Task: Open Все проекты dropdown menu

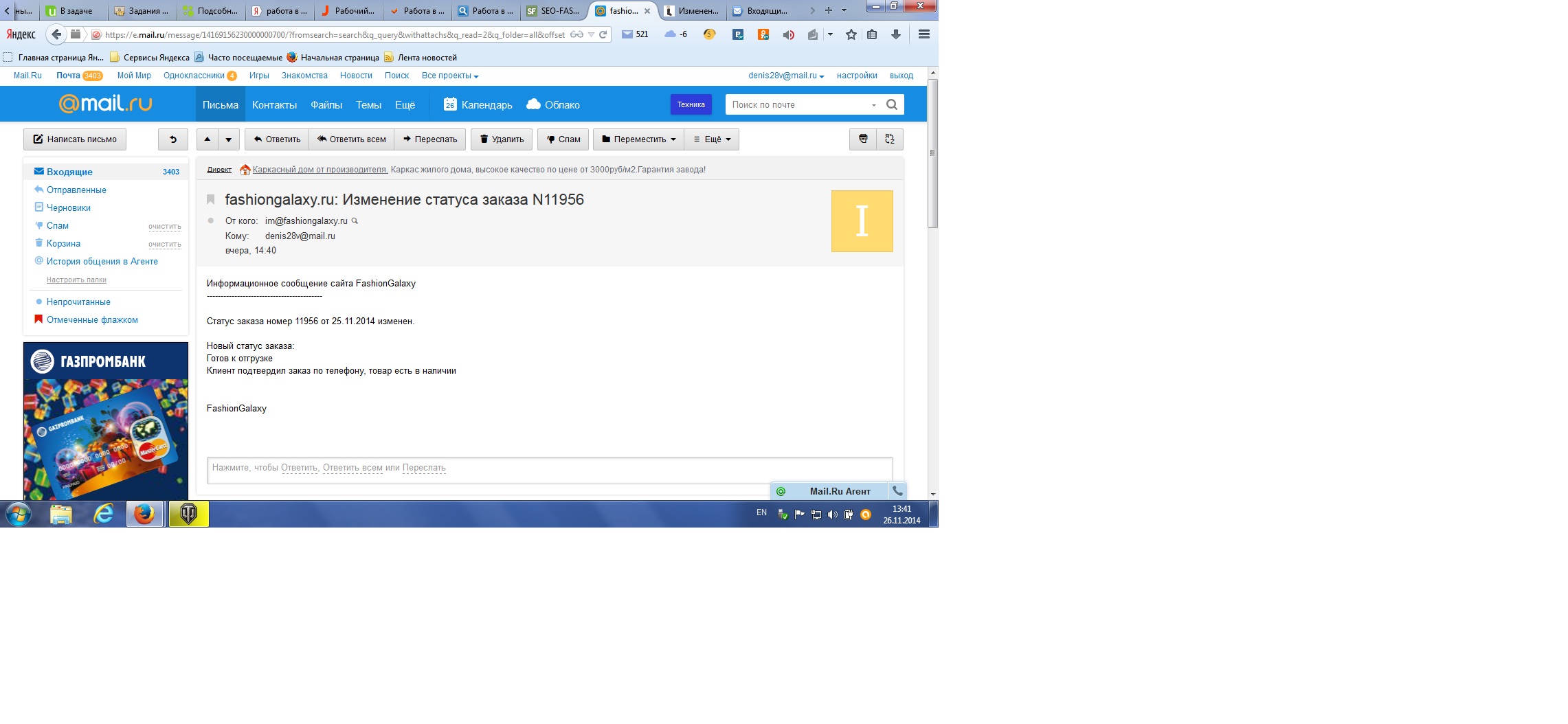Action: point(450,76)
